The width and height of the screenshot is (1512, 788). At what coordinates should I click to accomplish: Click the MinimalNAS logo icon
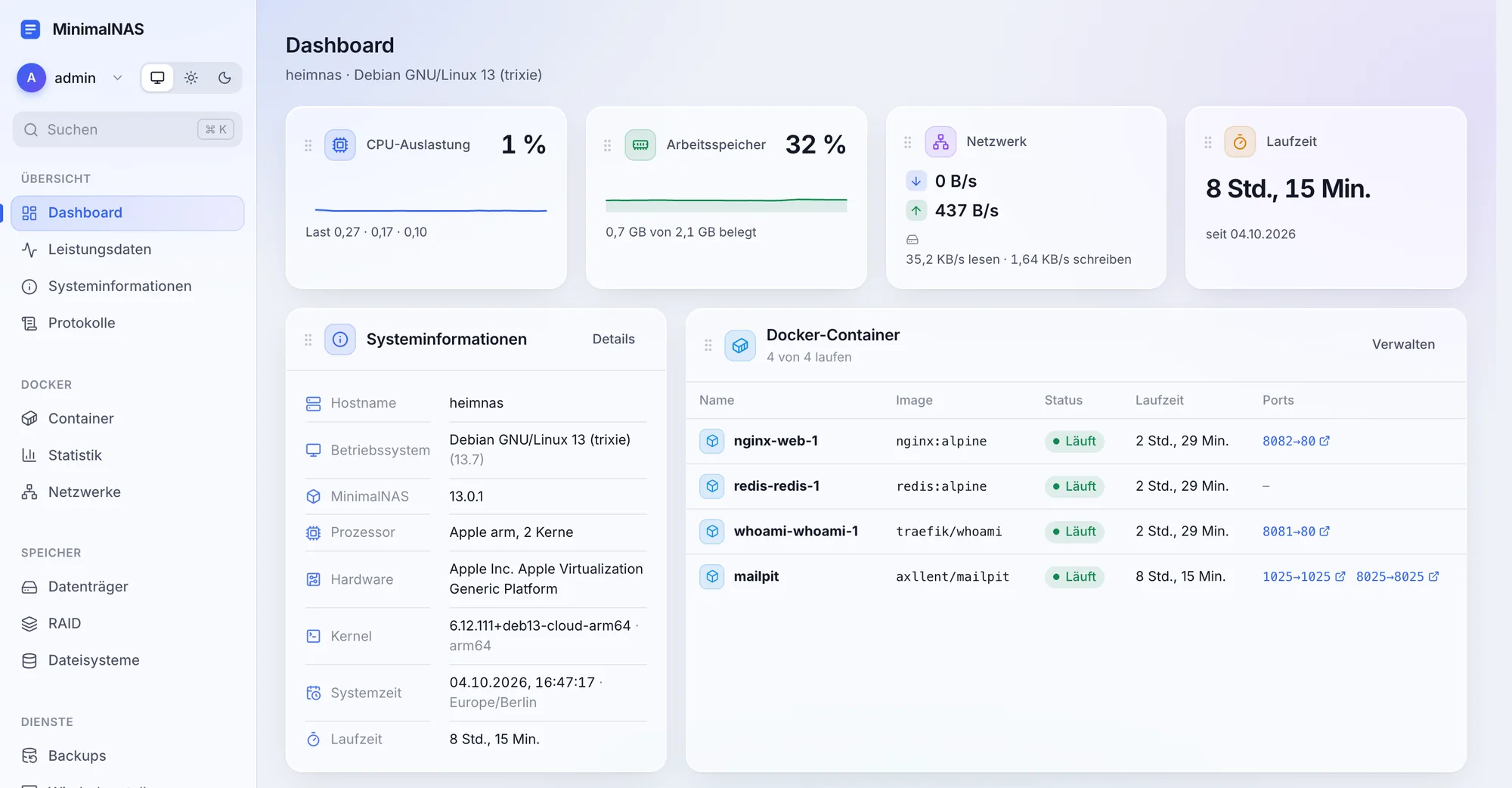(x=30, y=29)
